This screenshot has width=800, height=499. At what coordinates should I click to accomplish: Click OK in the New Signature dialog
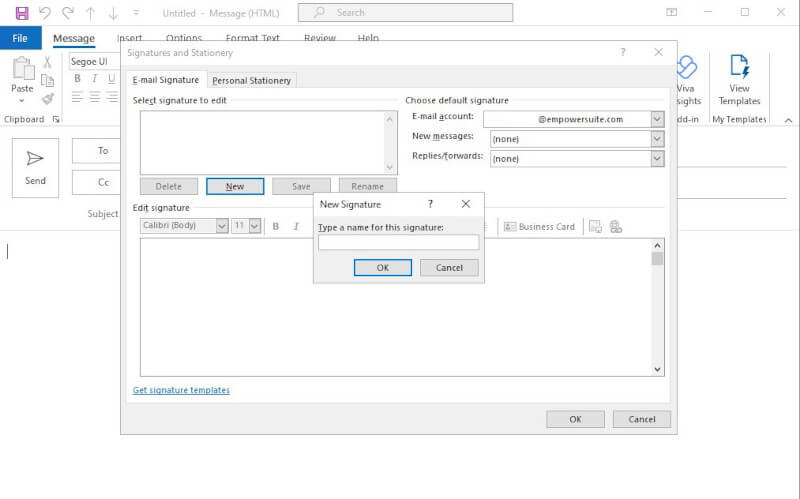[382, 267]
